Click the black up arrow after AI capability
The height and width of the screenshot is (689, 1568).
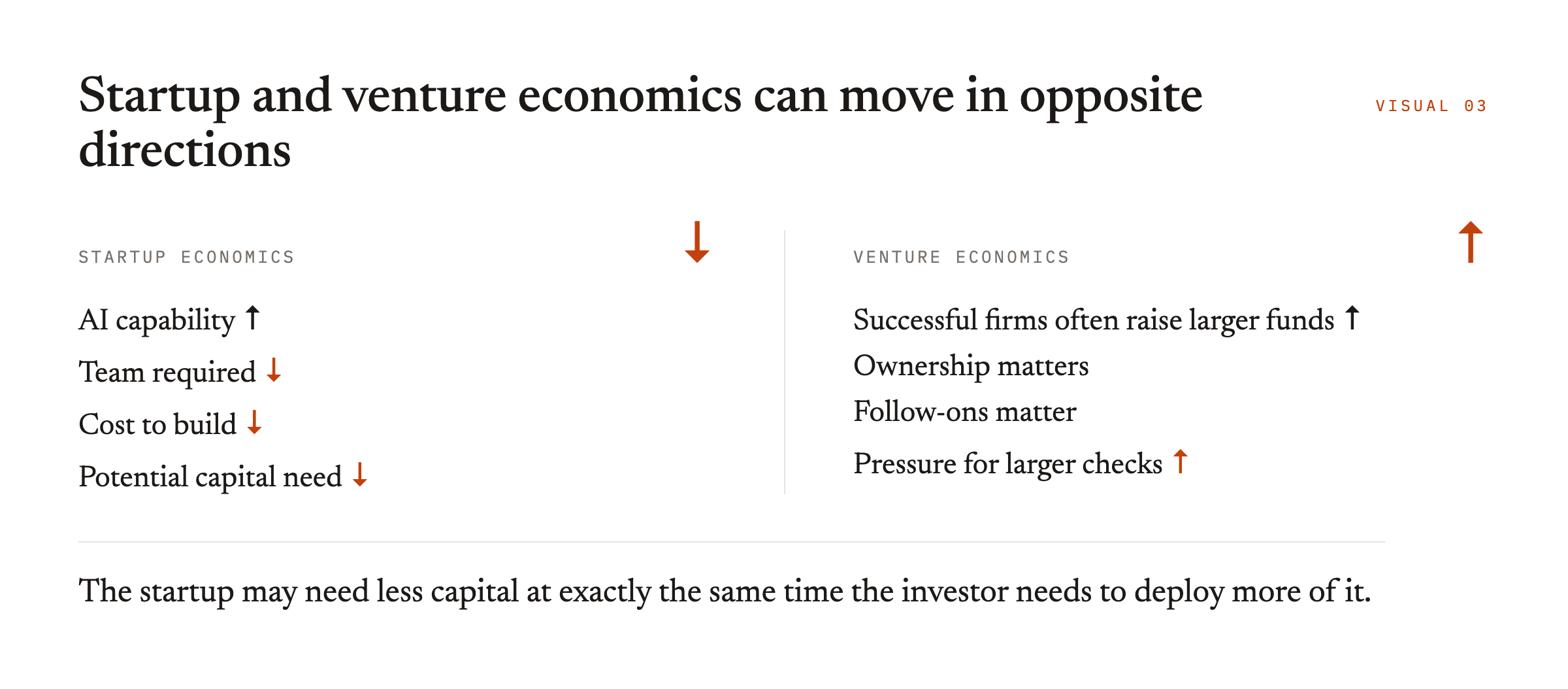(252, 318)
